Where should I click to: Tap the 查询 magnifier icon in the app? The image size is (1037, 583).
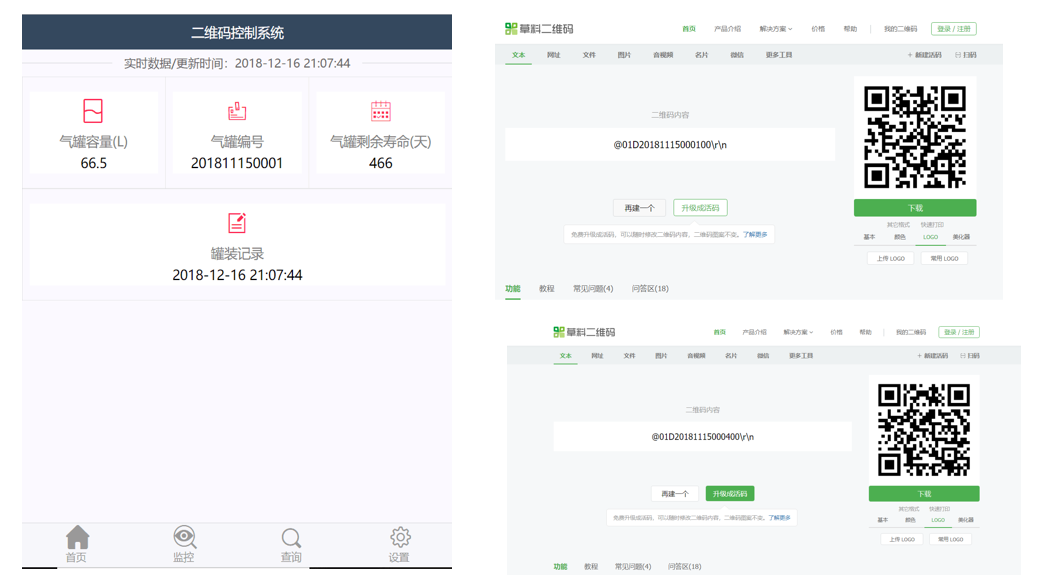291,538
